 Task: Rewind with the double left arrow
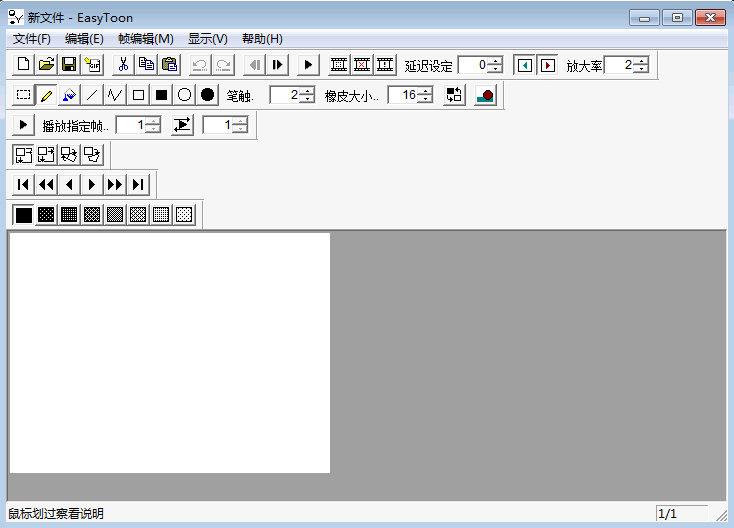coord(46,184)
